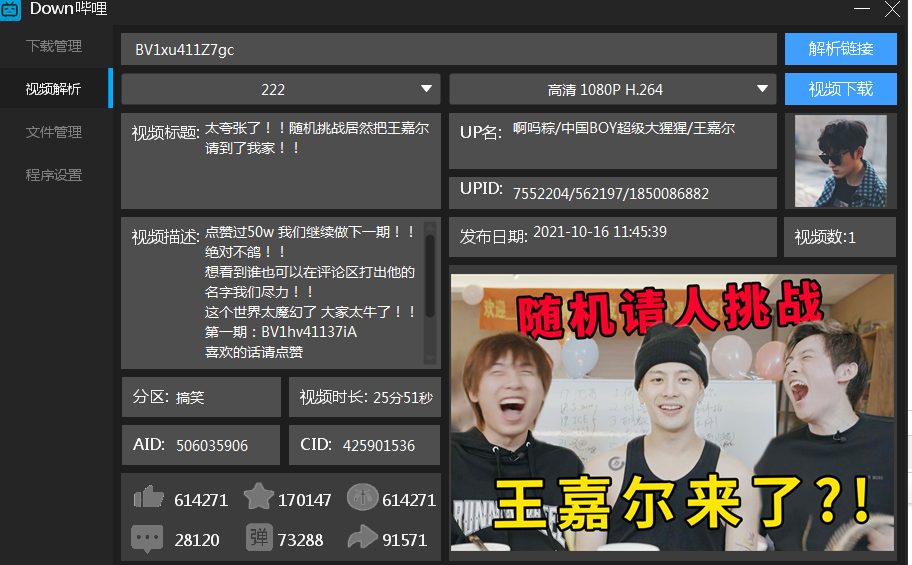Switch to the 视频解析 tab
Screen dimensions: 912x565
click(x=54, y=89)
